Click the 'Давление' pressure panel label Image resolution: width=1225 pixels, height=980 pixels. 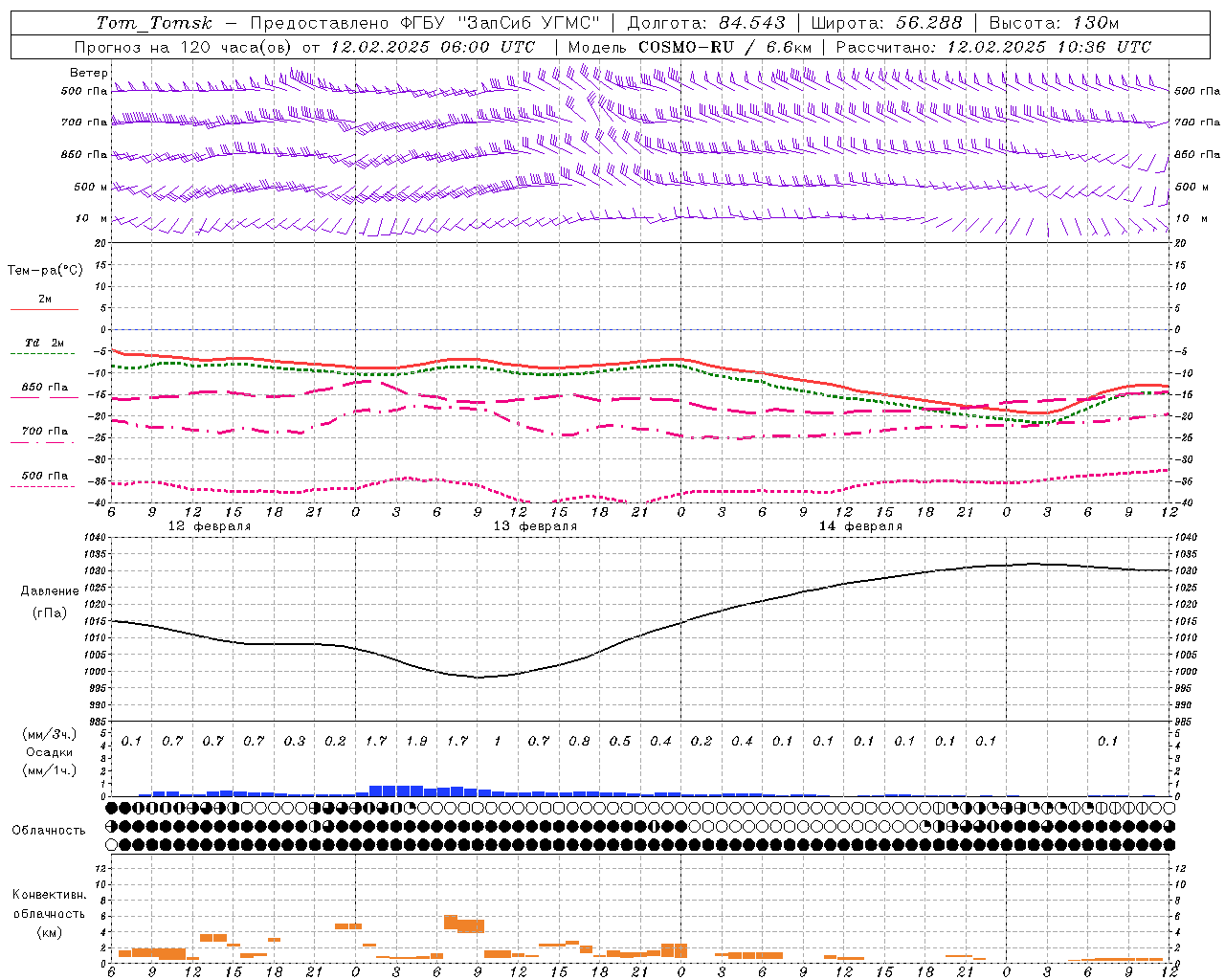coord(50,591)
